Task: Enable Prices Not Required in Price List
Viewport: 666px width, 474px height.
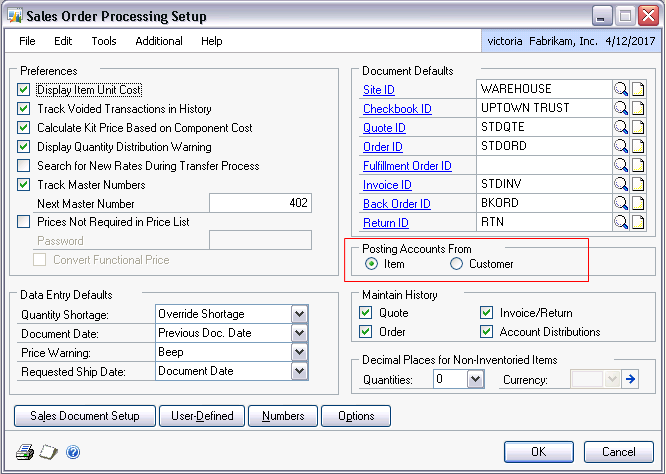Action: (24, 222)
